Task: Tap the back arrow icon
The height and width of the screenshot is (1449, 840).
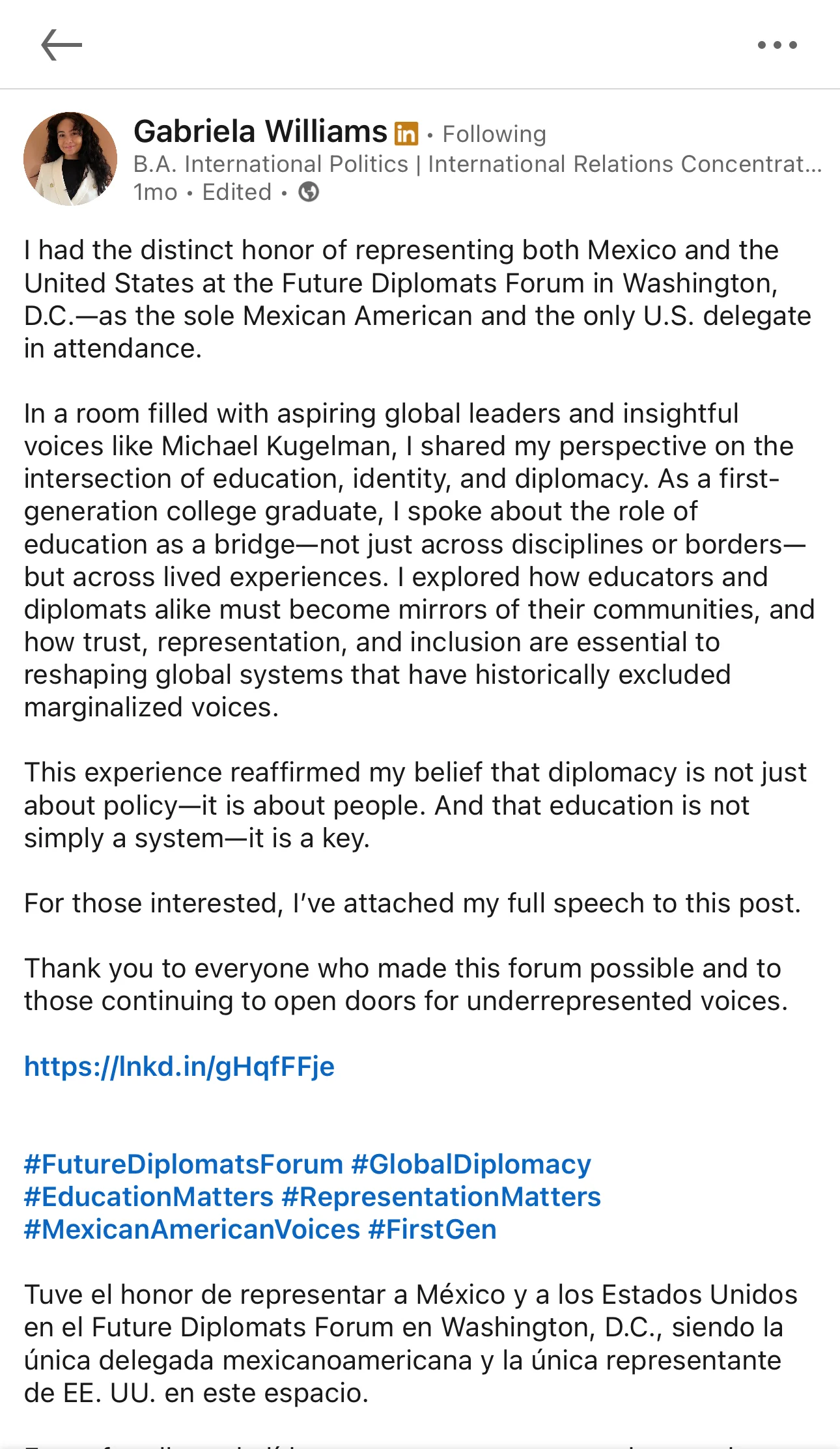Action: (x=61, y=45)
